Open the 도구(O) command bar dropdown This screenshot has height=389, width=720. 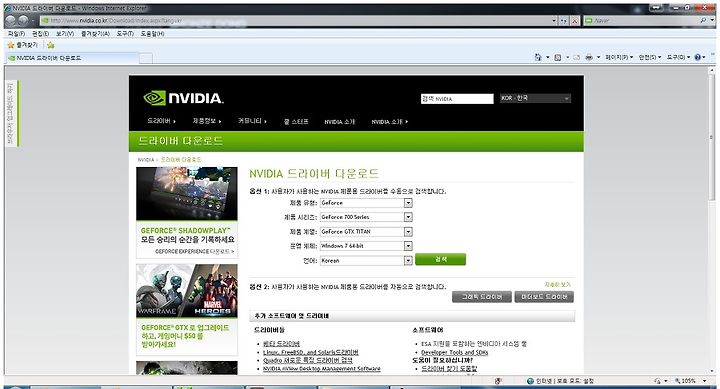pos(678,57)
